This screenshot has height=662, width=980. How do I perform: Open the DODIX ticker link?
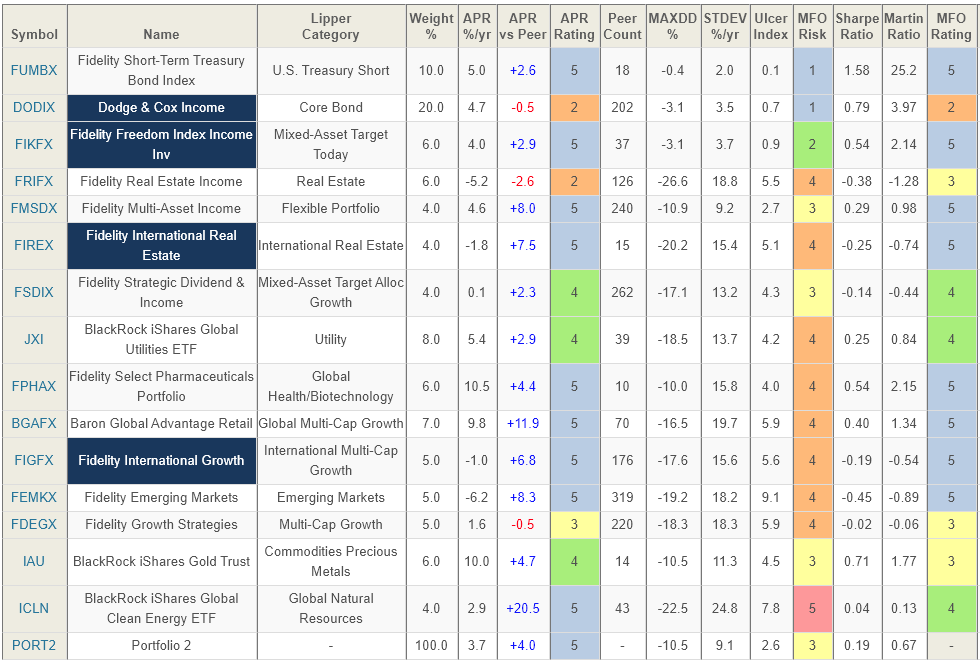coord(34,108)
